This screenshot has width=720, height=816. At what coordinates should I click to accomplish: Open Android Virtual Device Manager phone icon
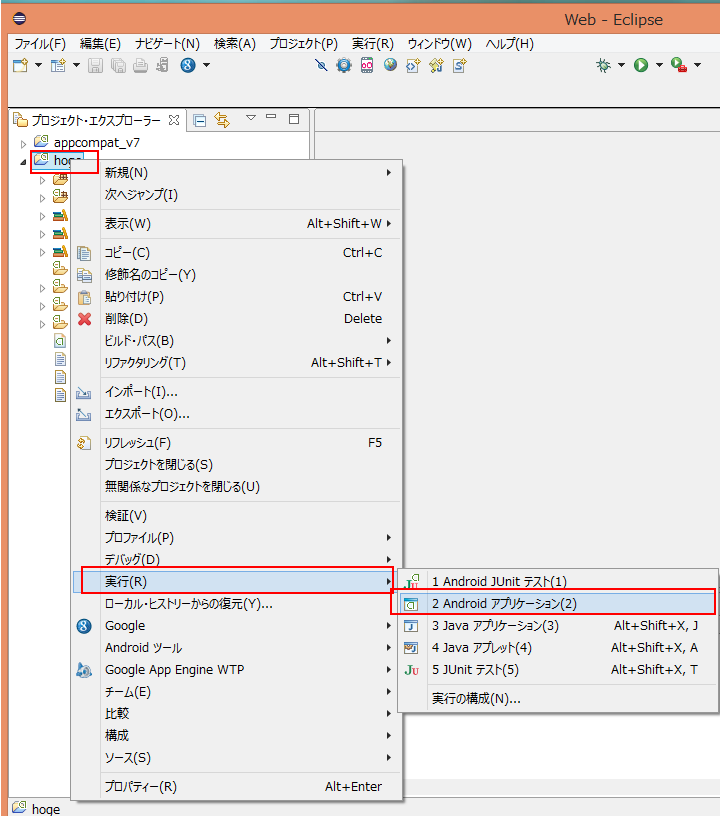click(x=367, y=65)
